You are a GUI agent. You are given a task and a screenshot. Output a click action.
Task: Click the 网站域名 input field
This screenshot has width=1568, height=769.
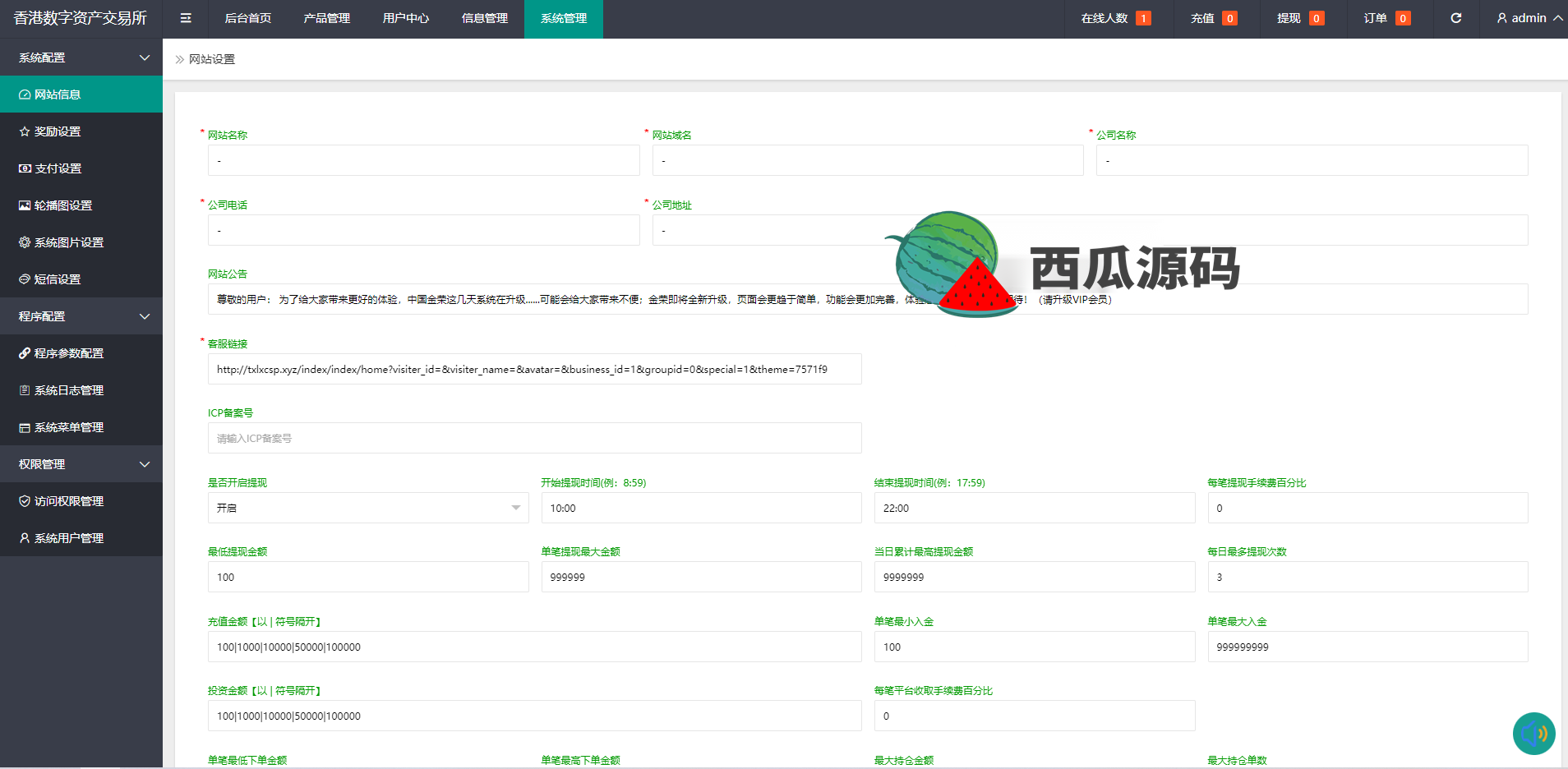868,160
